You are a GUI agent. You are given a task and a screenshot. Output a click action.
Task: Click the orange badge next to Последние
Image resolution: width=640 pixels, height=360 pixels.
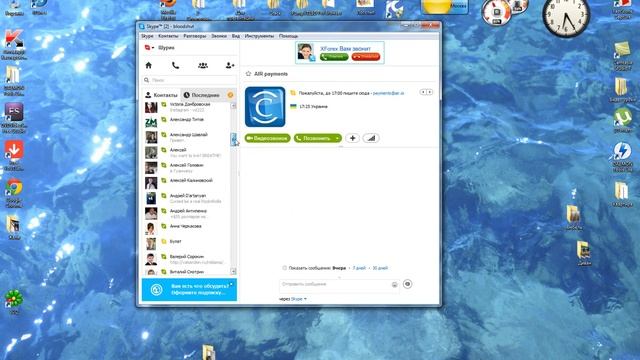pyautogui.click(x=230, y=95)
